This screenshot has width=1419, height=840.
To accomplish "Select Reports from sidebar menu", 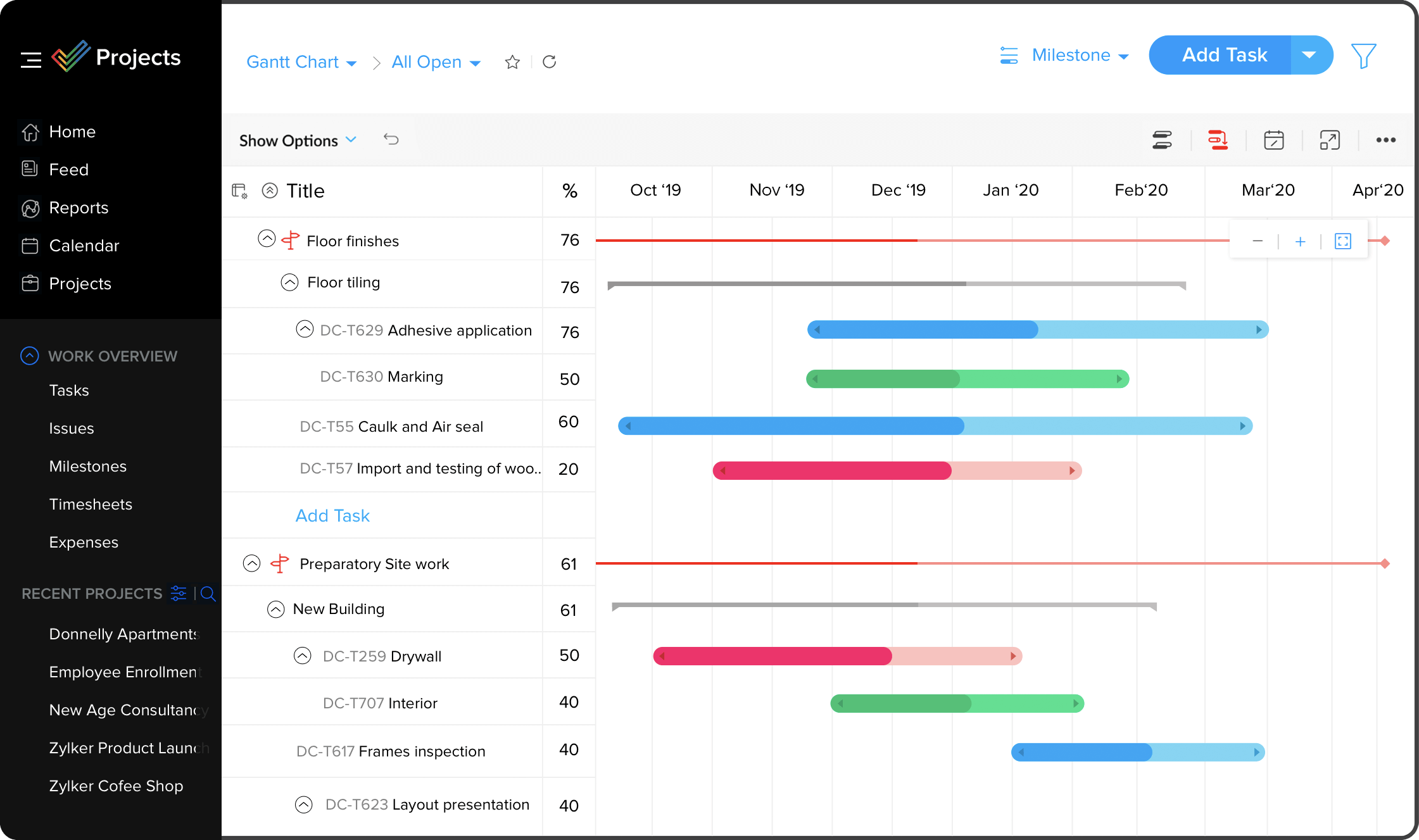I will click(78, 207).
